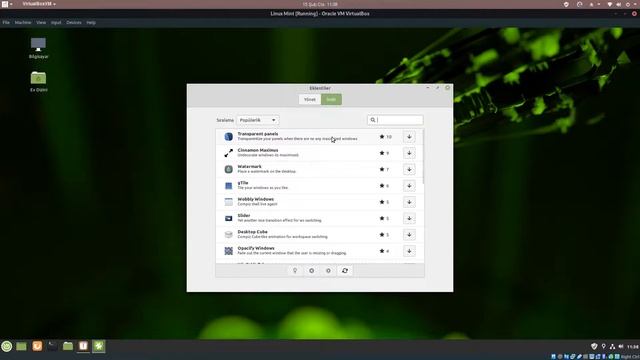This screenshot has height=360, width=640.
Task: Click the active system settings taskbar item
Action: (x=98, y=347)
